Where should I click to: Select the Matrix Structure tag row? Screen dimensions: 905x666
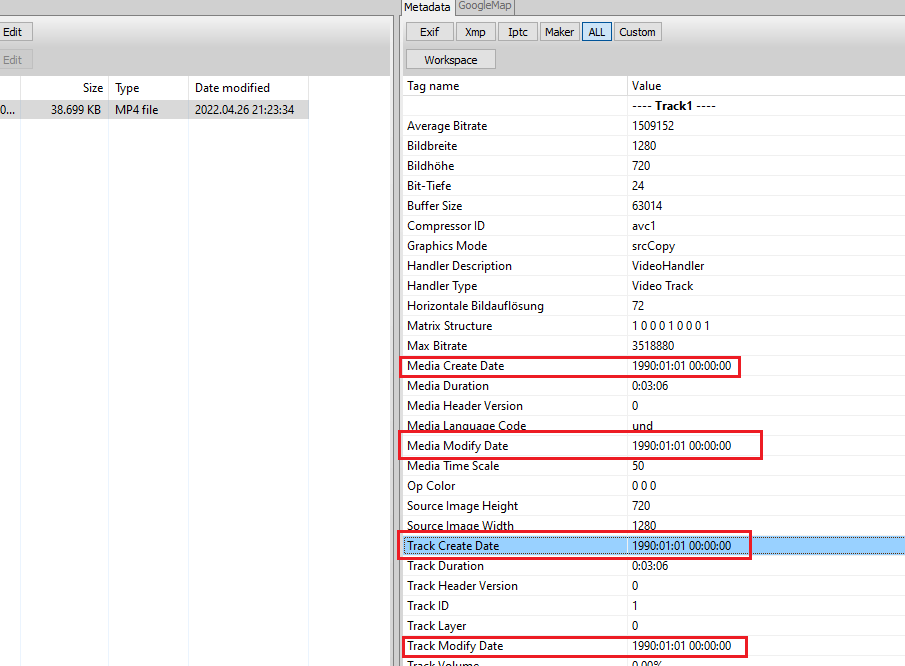tap(654, 326)
